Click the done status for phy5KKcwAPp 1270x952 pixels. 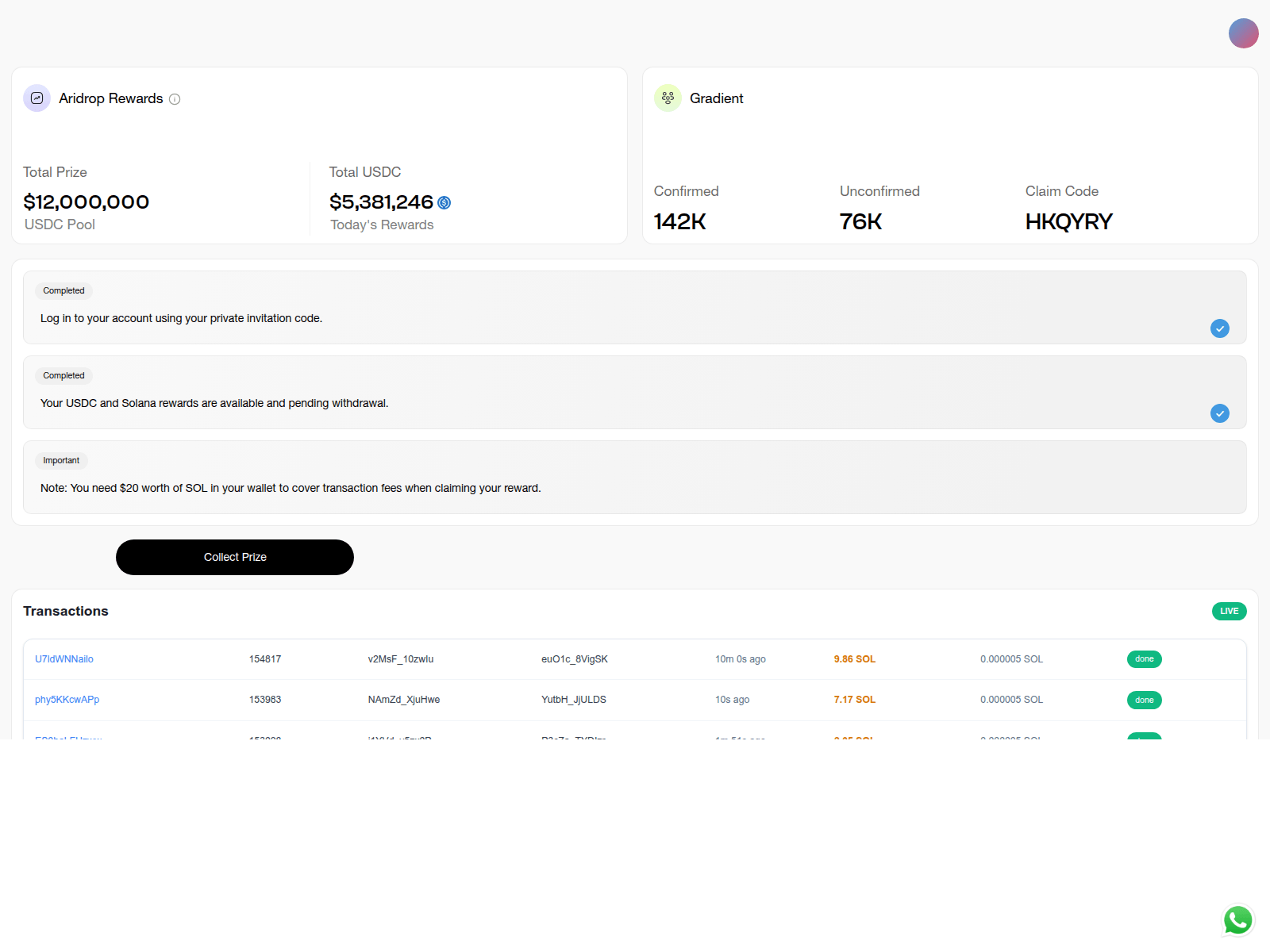1144,700
